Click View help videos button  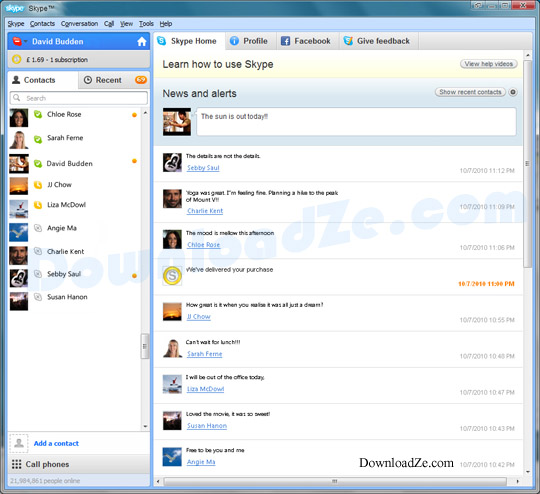coord(488,64)
